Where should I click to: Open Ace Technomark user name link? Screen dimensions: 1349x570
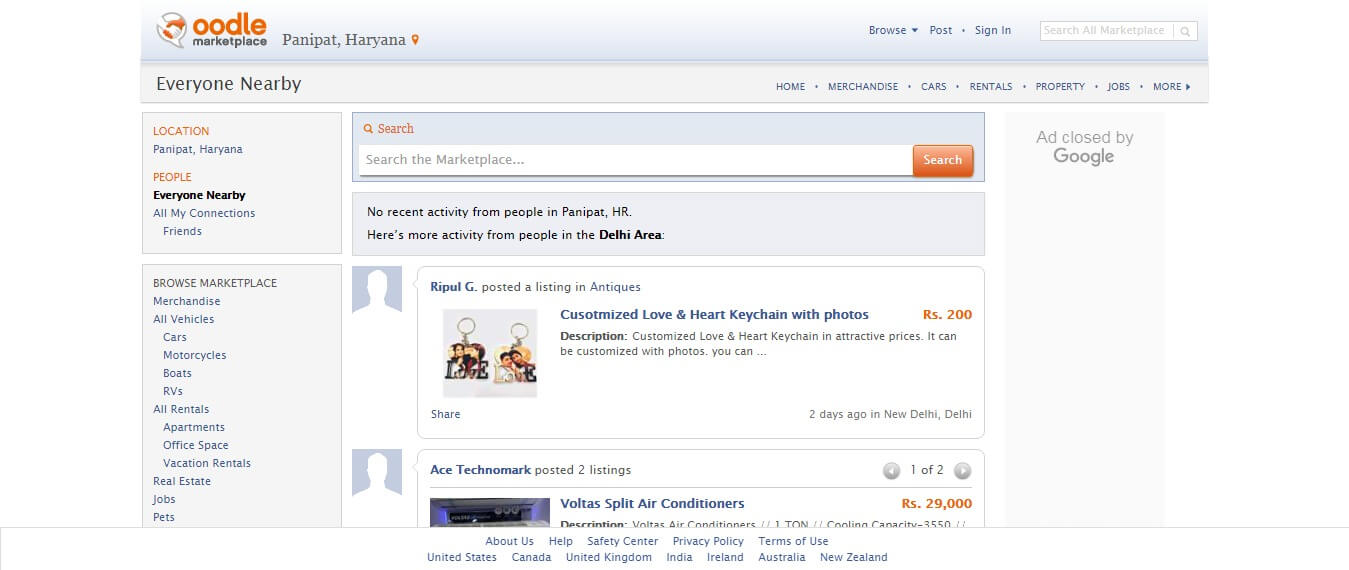click(x=480, y=470)
